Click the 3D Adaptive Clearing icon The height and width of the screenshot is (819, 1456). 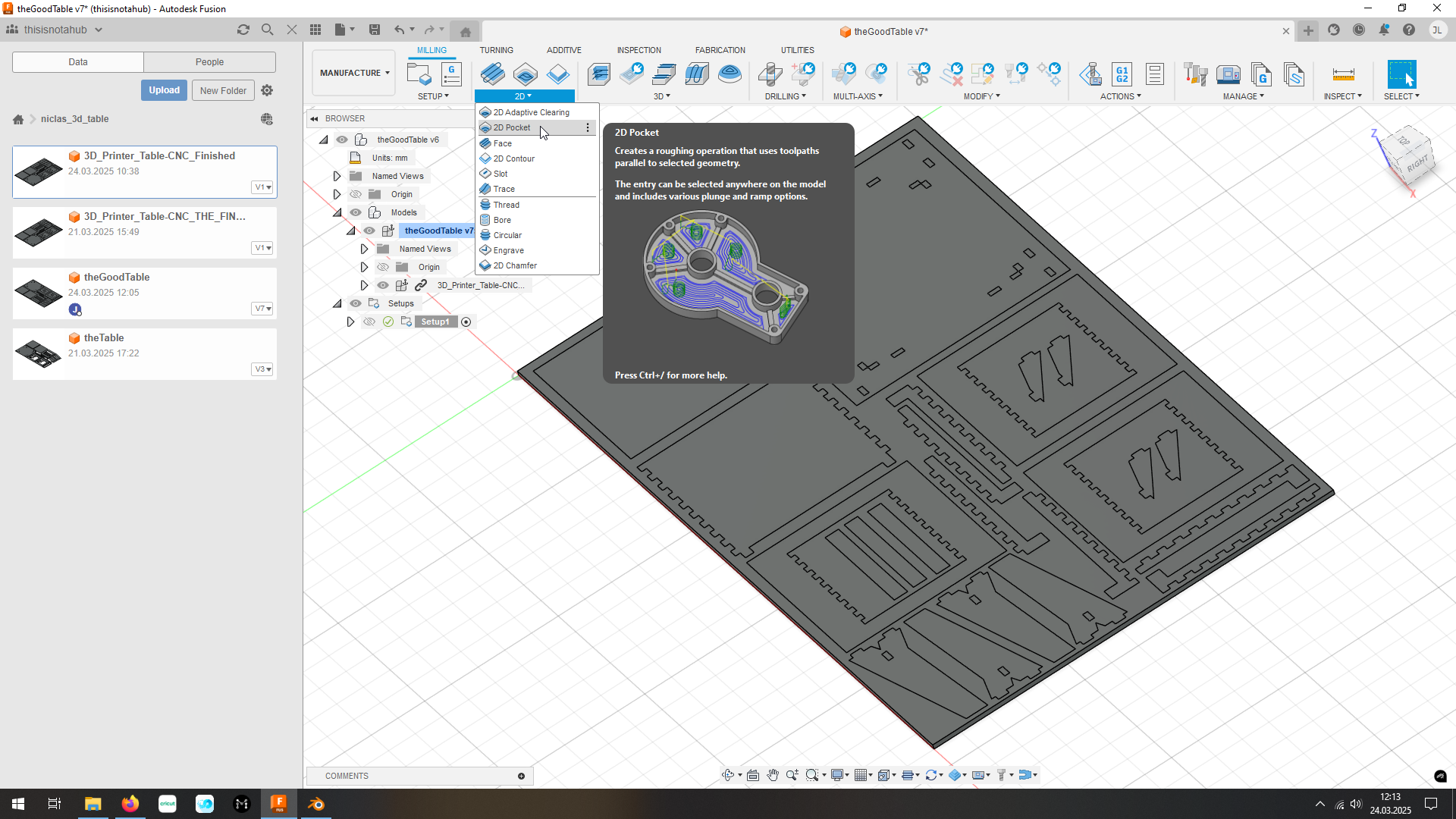coord(599,74)
